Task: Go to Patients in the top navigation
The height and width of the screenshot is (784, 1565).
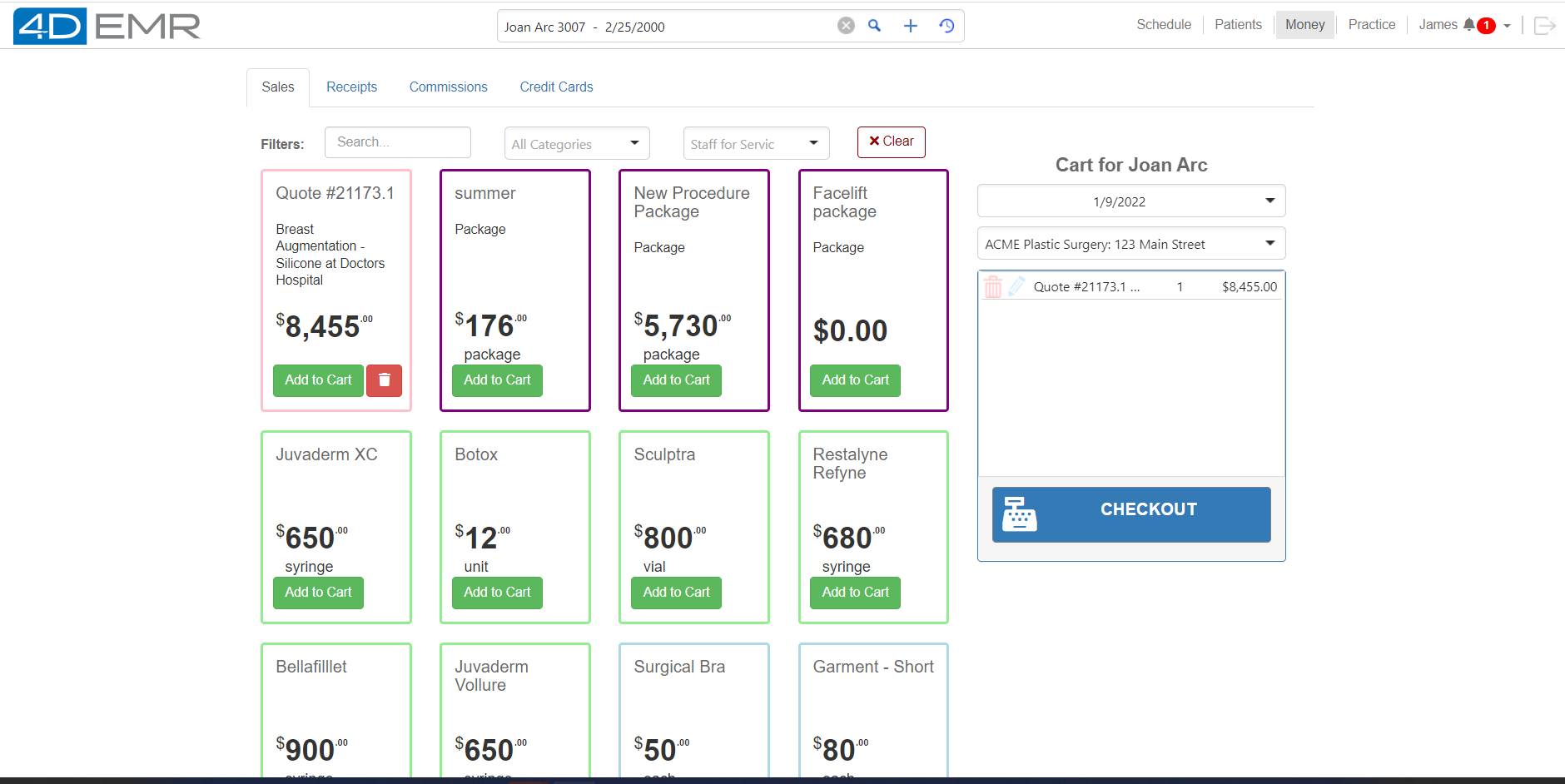Action: [1238, 25]
